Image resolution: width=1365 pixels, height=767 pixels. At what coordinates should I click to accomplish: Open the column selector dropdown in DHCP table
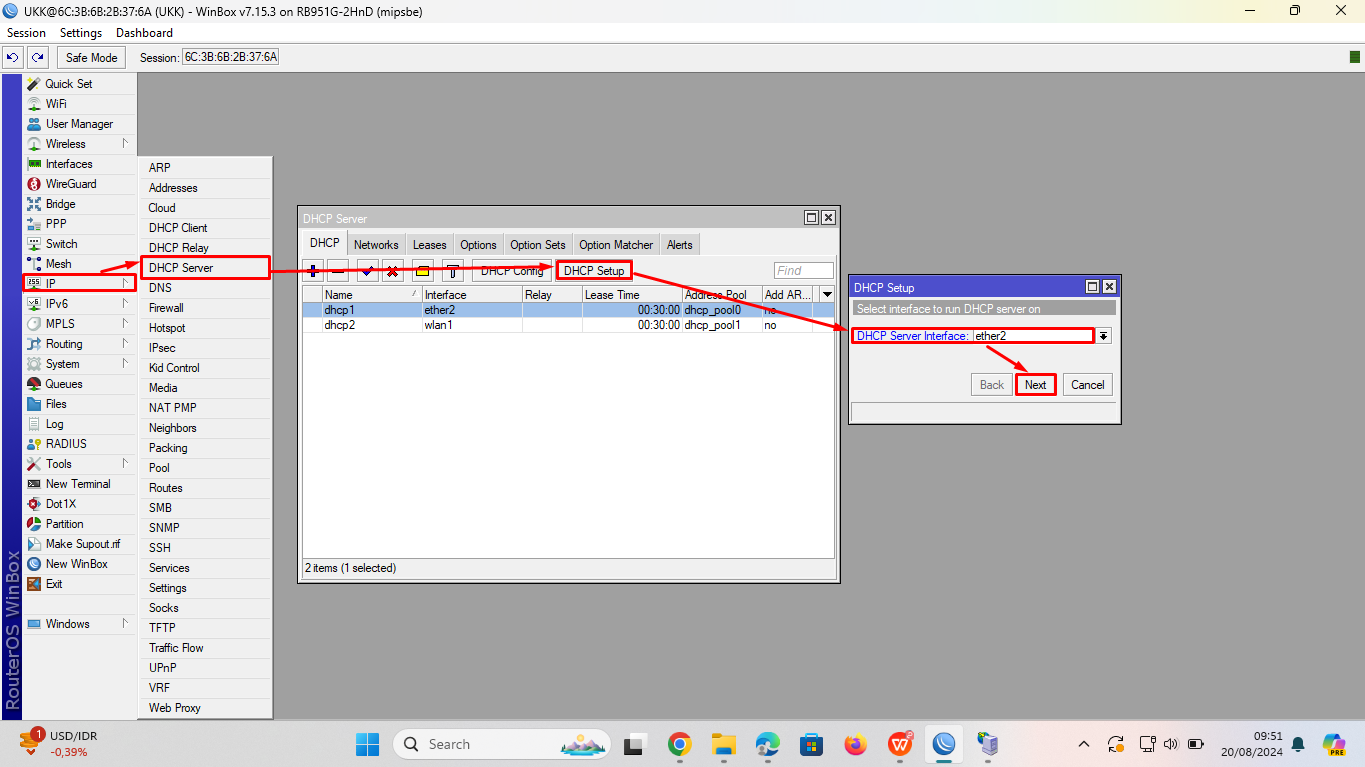click(x=827, y=295)
